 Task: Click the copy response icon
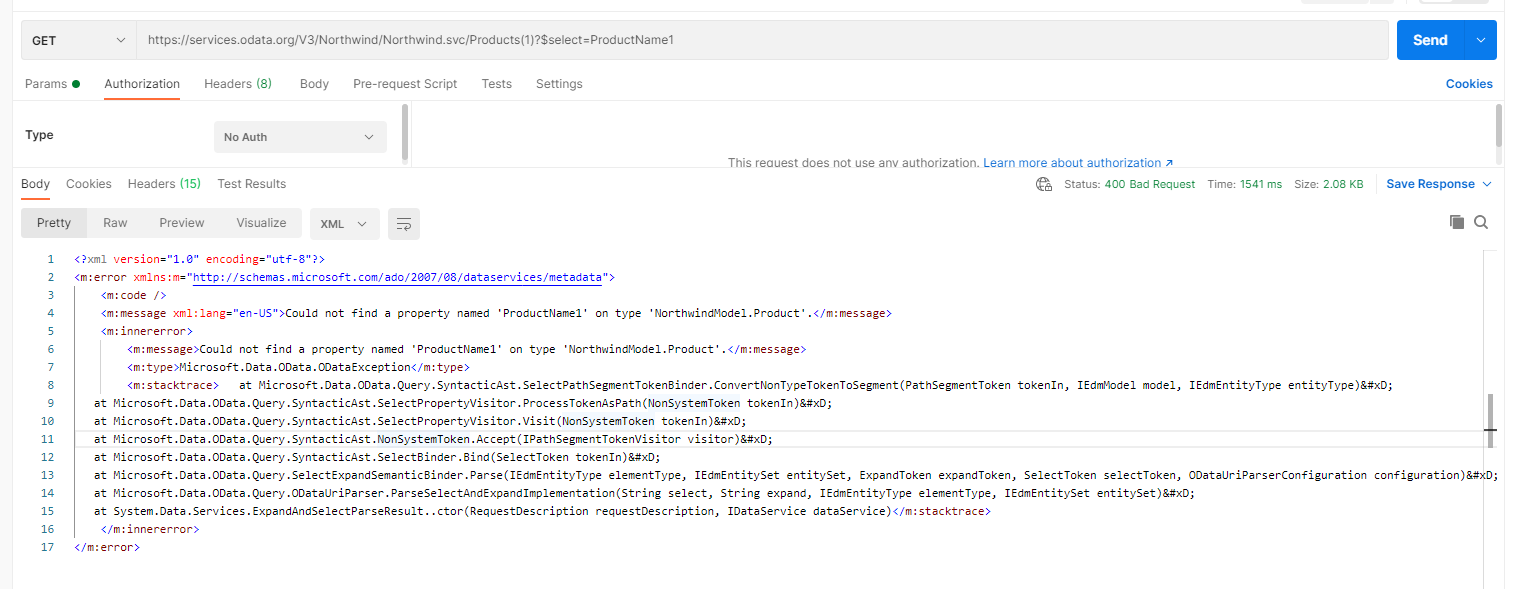click(x=1457, y=222)
